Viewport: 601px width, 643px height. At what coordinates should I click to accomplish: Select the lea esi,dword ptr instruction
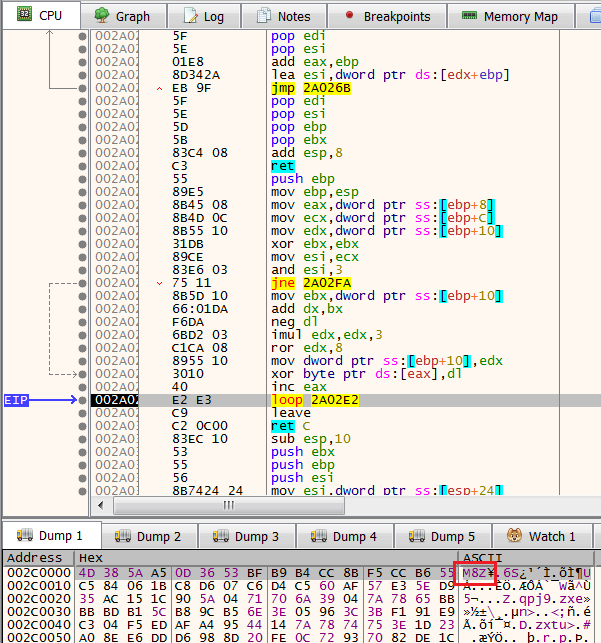pos(390,75)
